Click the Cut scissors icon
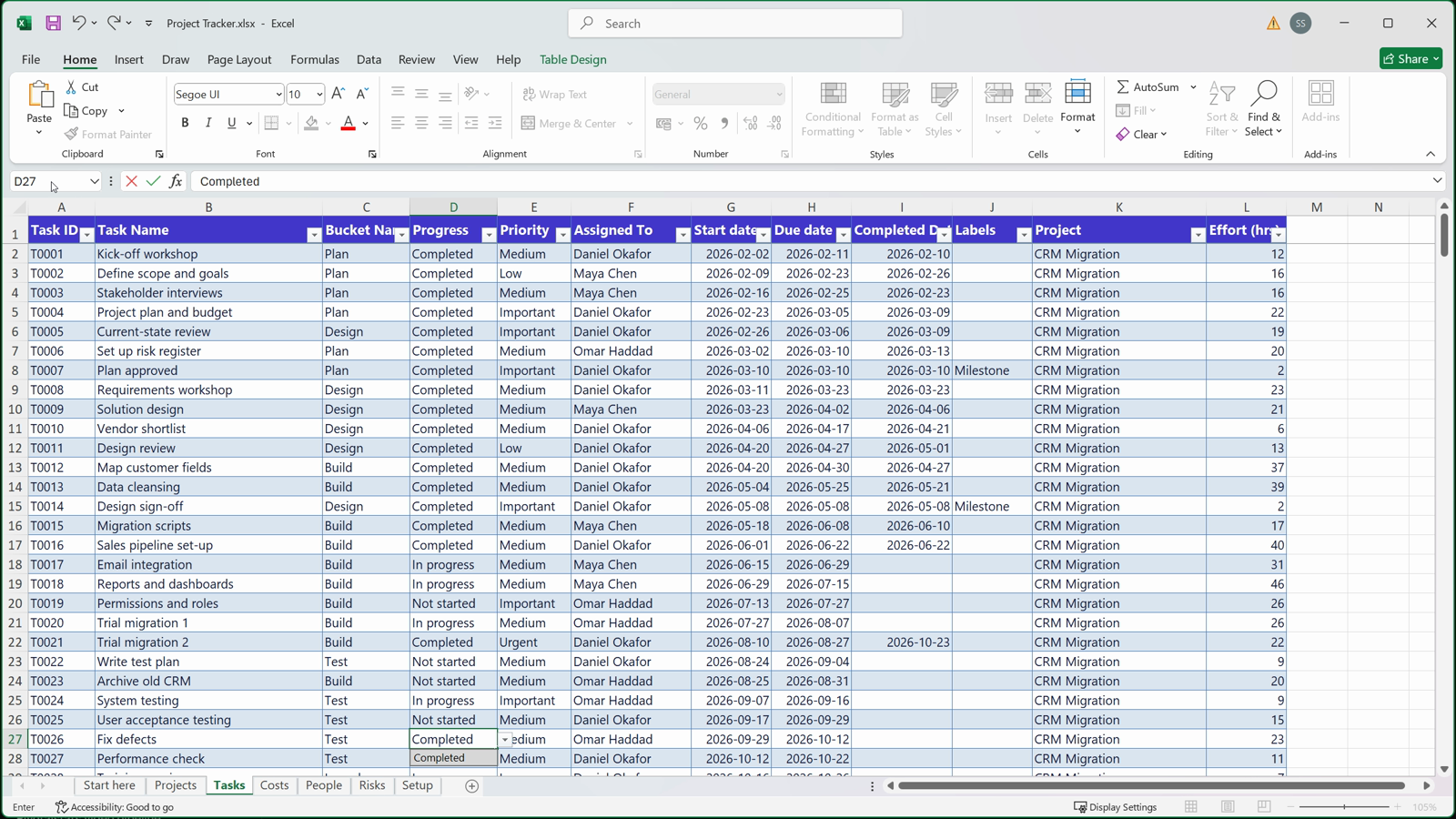The image size is (1456, 819). [71, 86]
